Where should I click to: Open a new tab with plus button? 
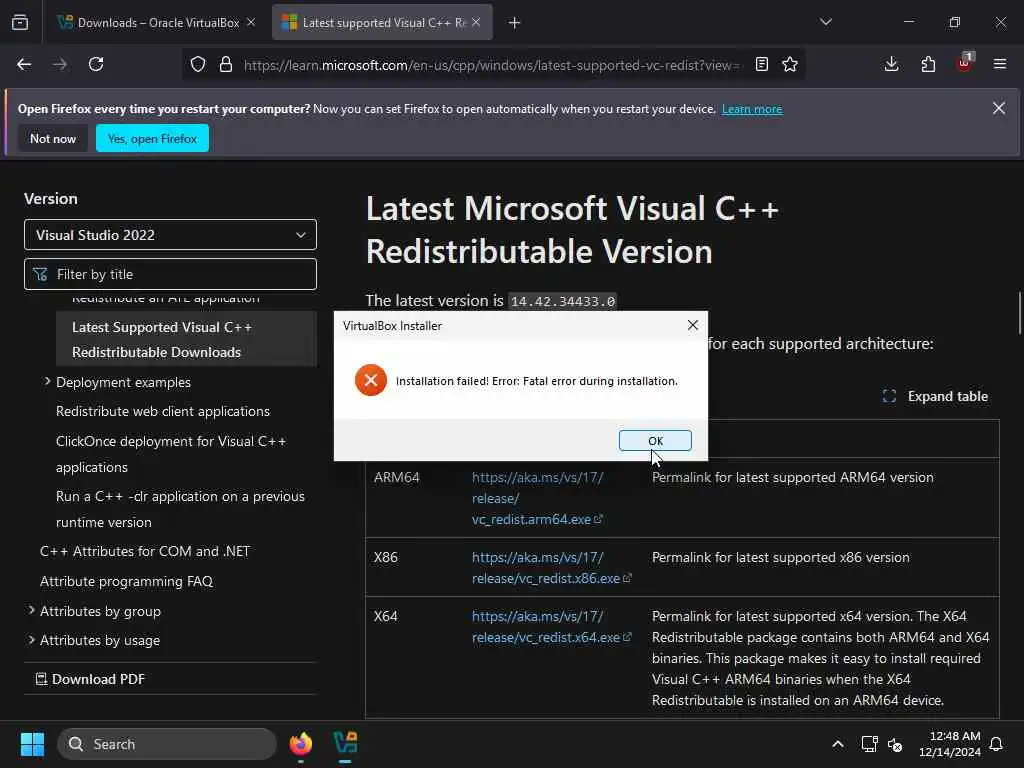515,23
